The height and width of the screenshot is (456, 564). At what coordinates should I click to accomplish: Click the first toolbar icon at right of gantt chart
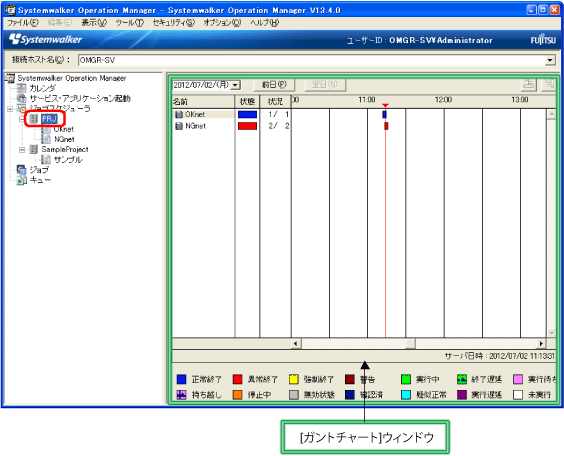point(528,85)
